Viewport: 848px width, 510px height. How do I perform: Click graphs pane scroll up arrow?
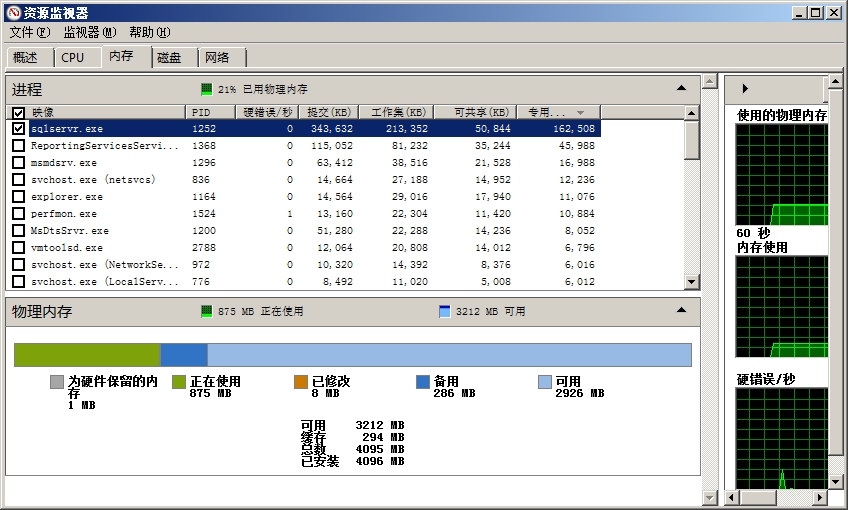click(836, 82)
